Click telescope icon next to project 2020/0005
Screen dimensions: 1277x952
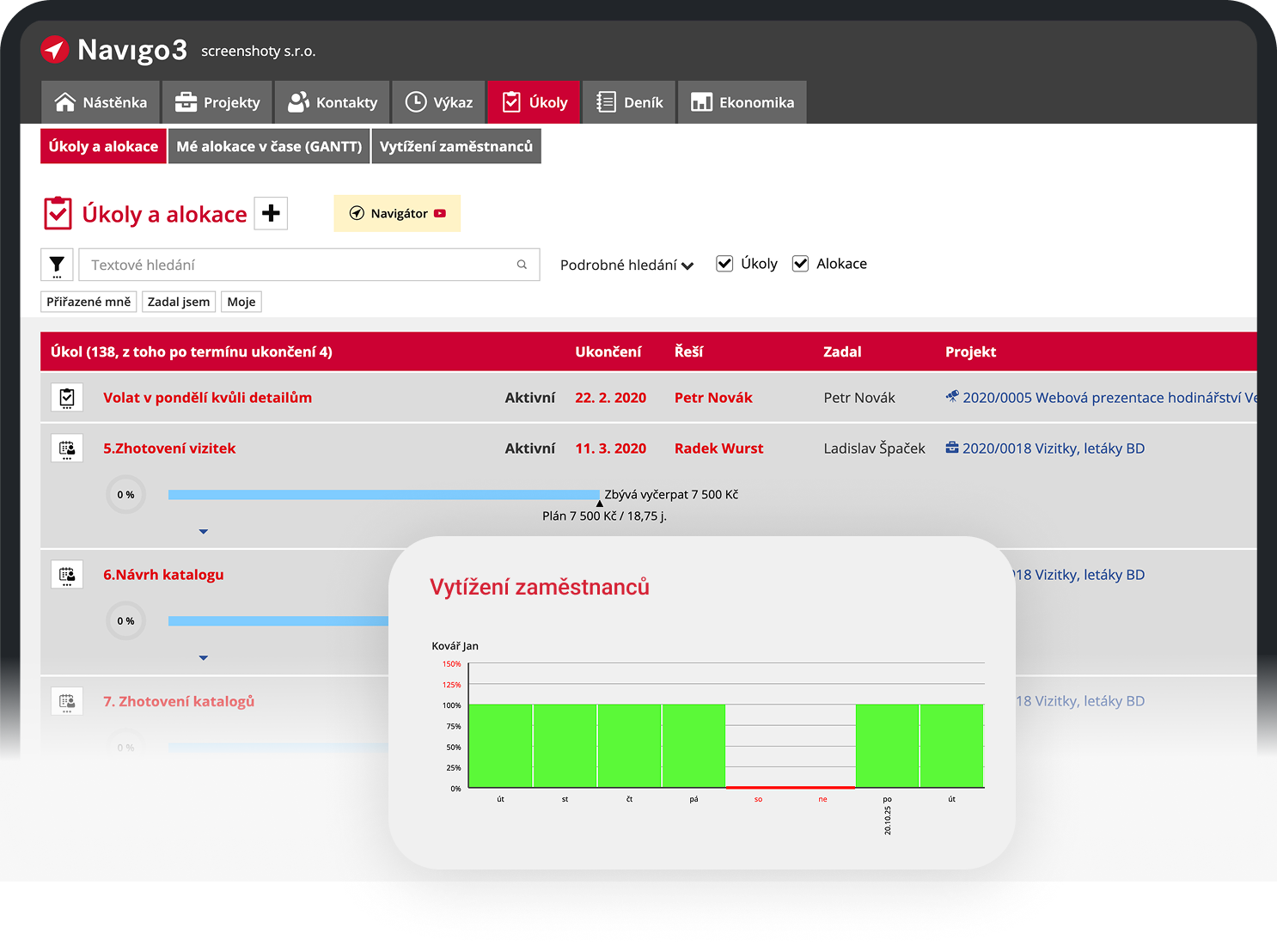[952, 397]
